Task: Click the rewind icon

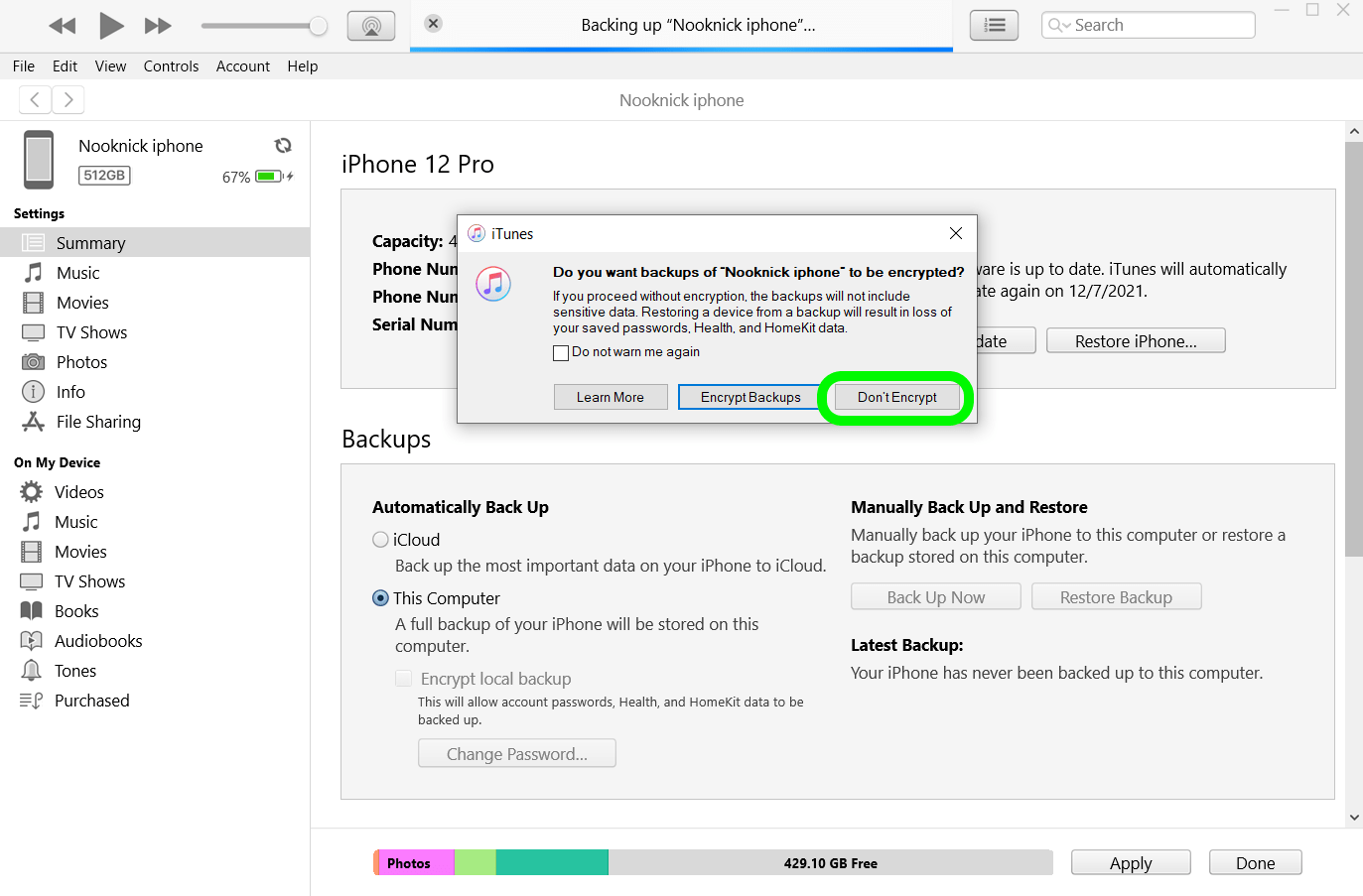Action: [x=62, y=26]
